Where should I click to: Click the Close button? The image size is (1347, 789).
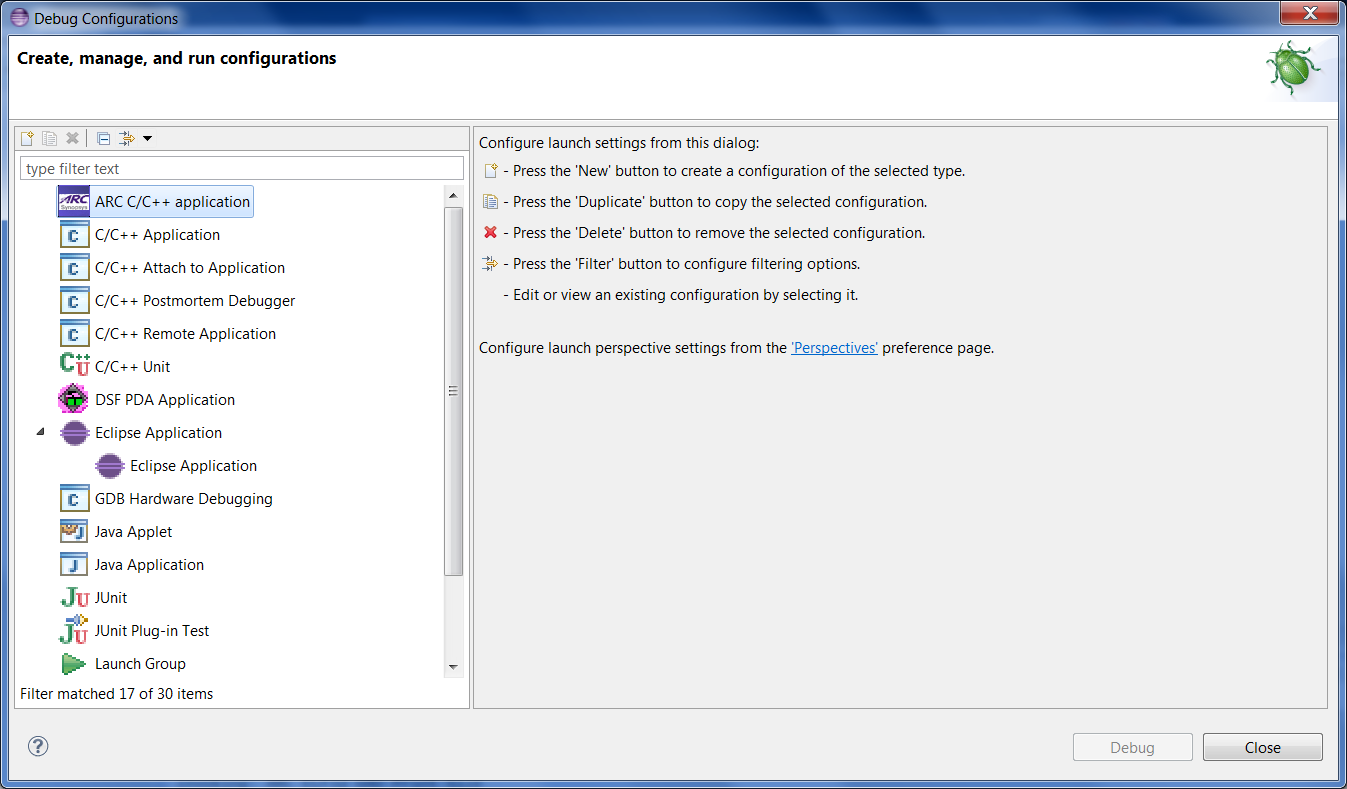pos(1262,747)
